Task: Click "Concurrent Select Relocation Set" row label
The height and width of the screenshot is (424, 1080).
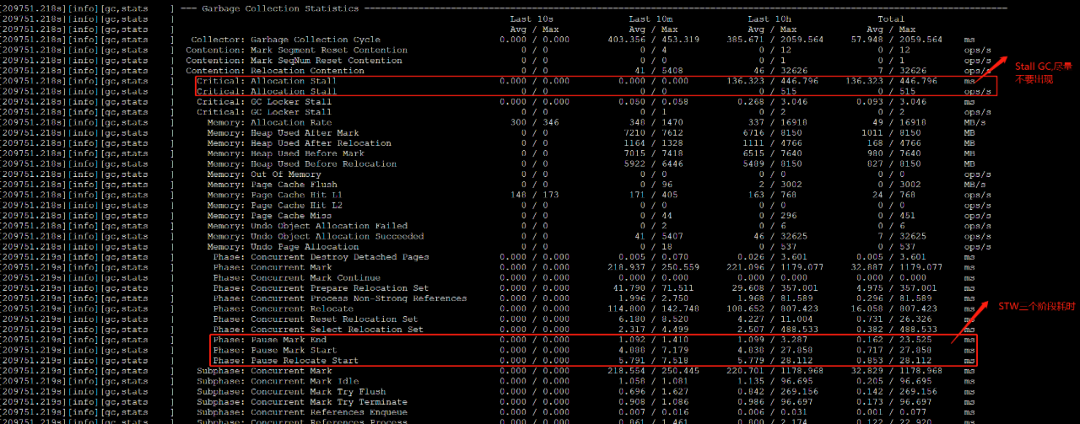Action: pos(337,330)
